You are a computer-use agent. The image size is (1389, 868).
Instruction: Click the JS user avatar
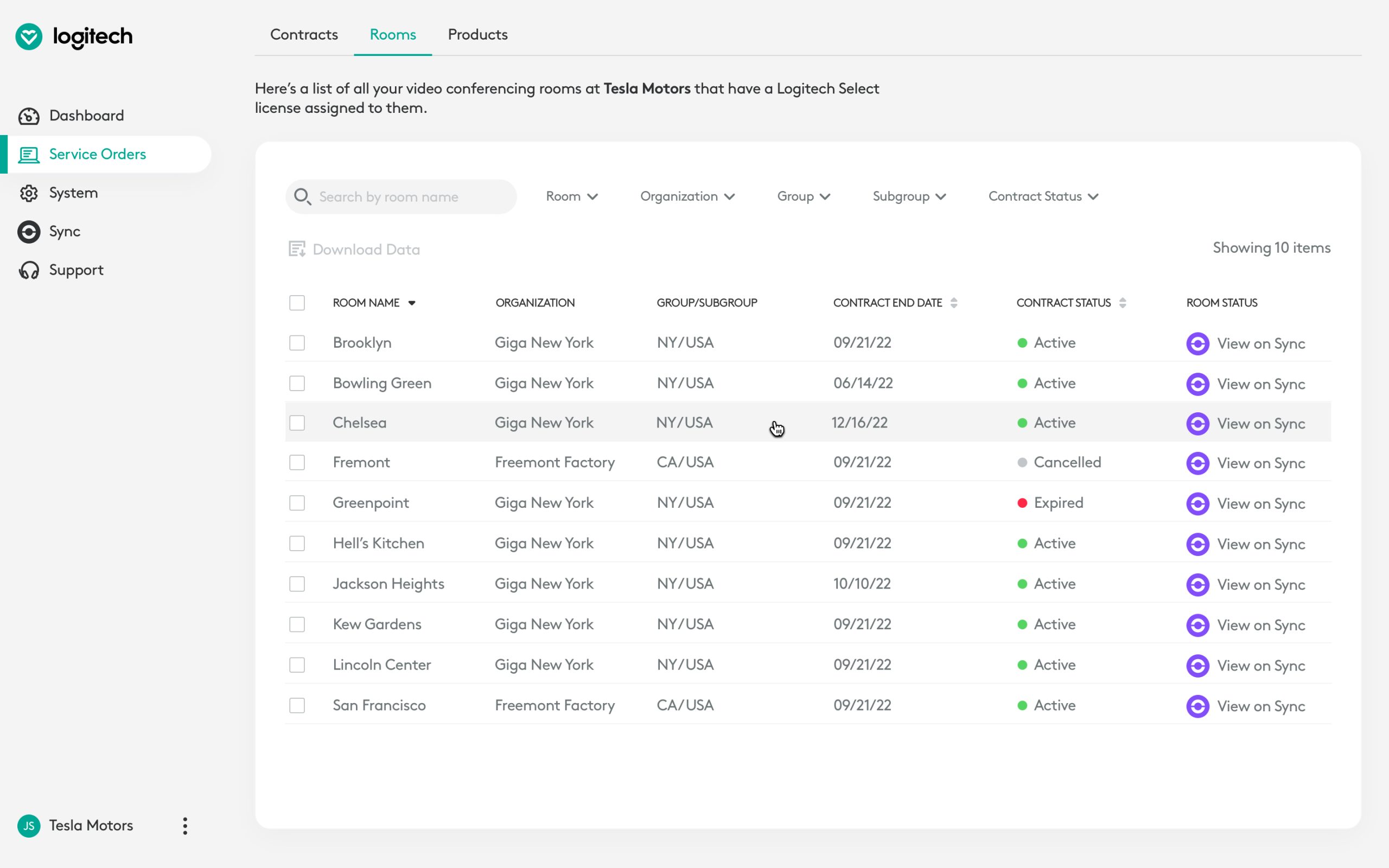coord(29,826)
